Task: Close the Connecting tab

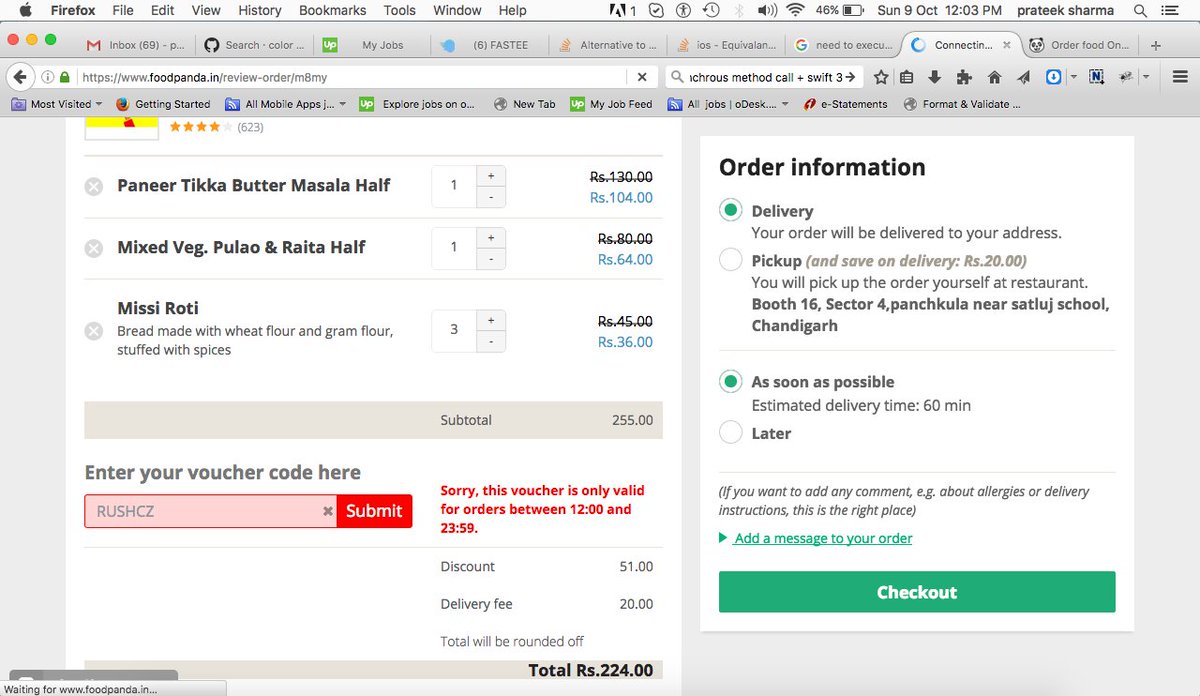Action: [x=1006, y=45]
